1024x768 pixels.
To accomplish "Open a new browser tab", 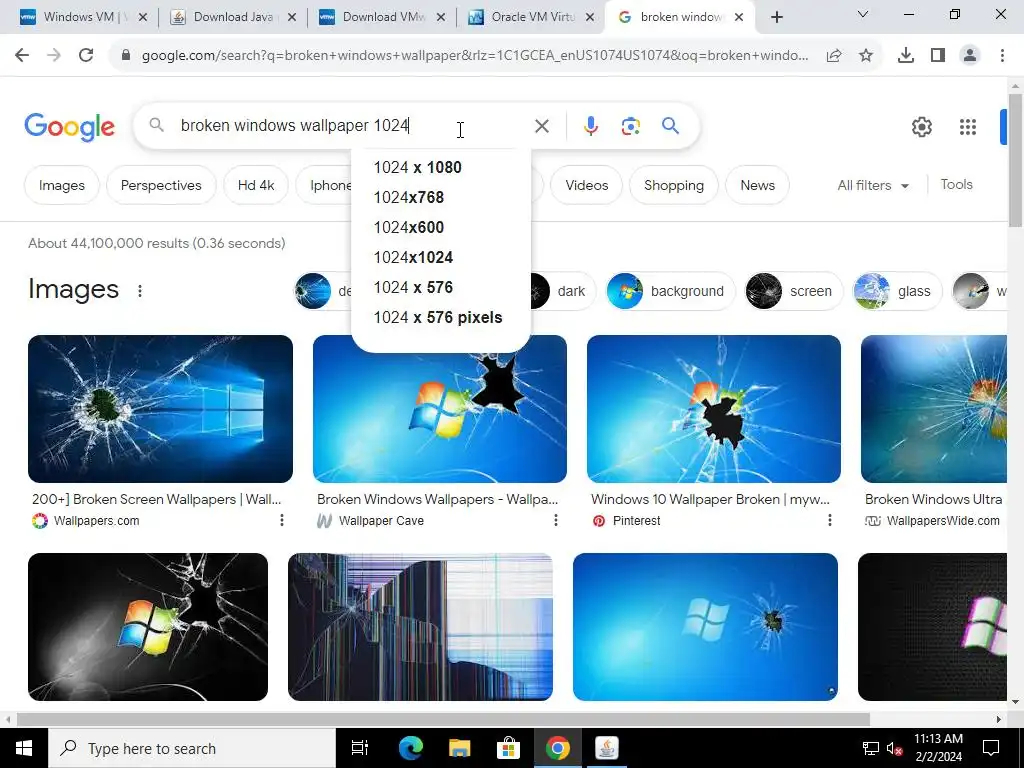I will (x=776, y=17).
